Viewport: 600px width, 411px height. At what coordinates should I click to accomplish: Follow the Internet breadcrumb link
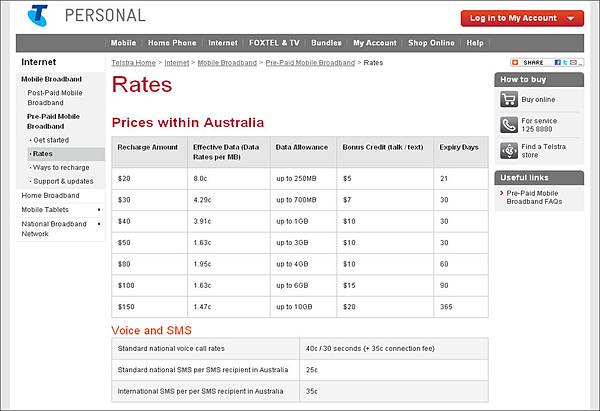(177, 63)
